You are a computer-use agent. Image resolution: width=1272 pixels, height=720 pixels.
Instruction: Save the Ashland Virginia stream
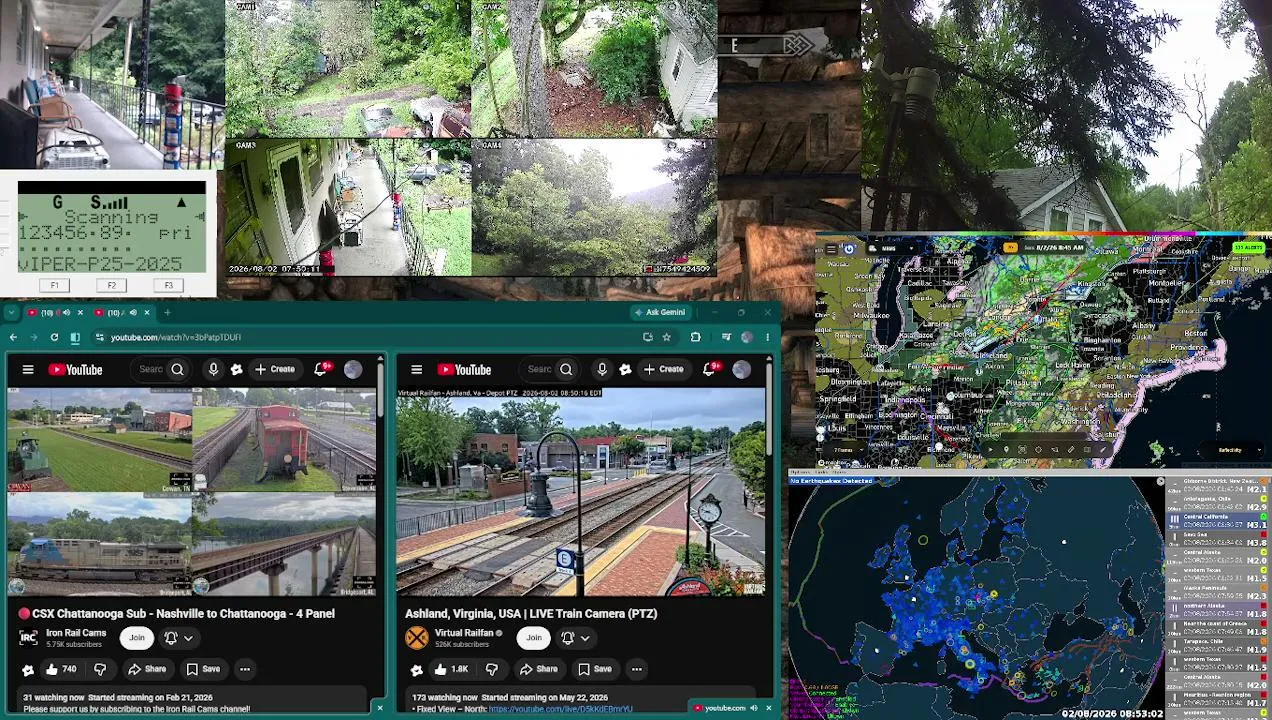(595, 669)
